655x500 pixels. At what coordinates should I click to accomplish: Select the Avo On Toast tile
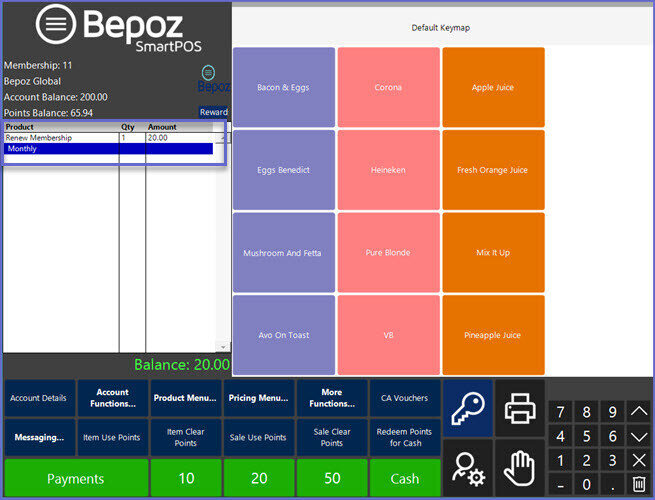pos(284,335)
